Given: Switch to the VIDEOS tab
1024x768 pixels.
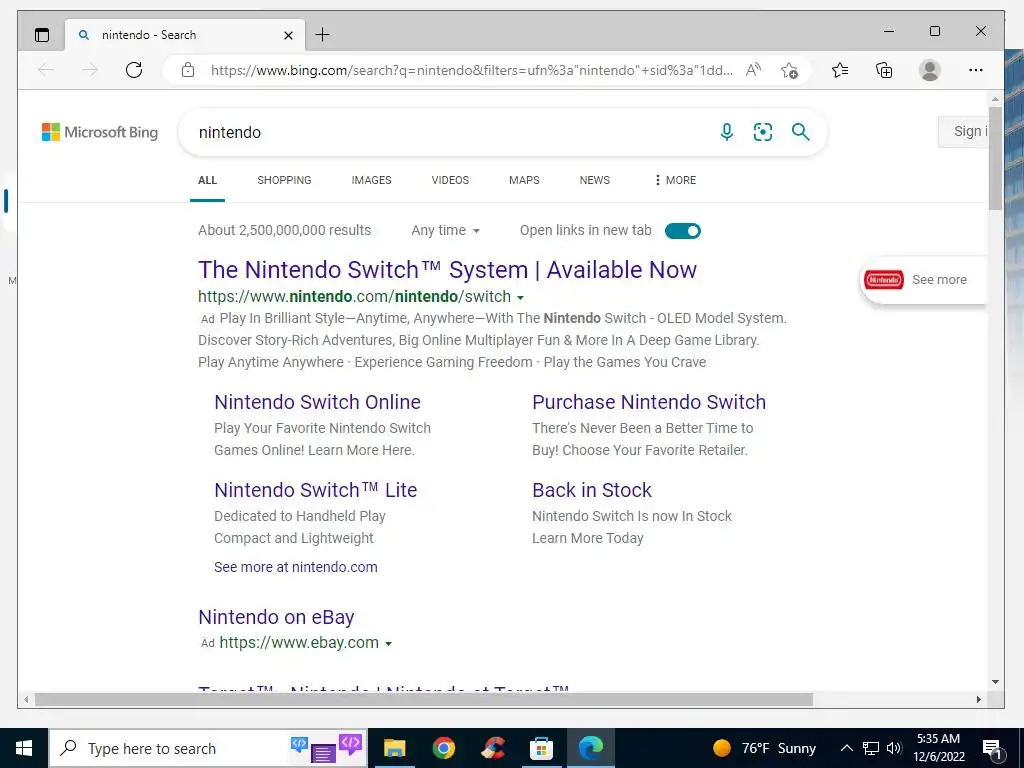Looking at the screenshot, I should pyautogui.click(x=450, y=180).
